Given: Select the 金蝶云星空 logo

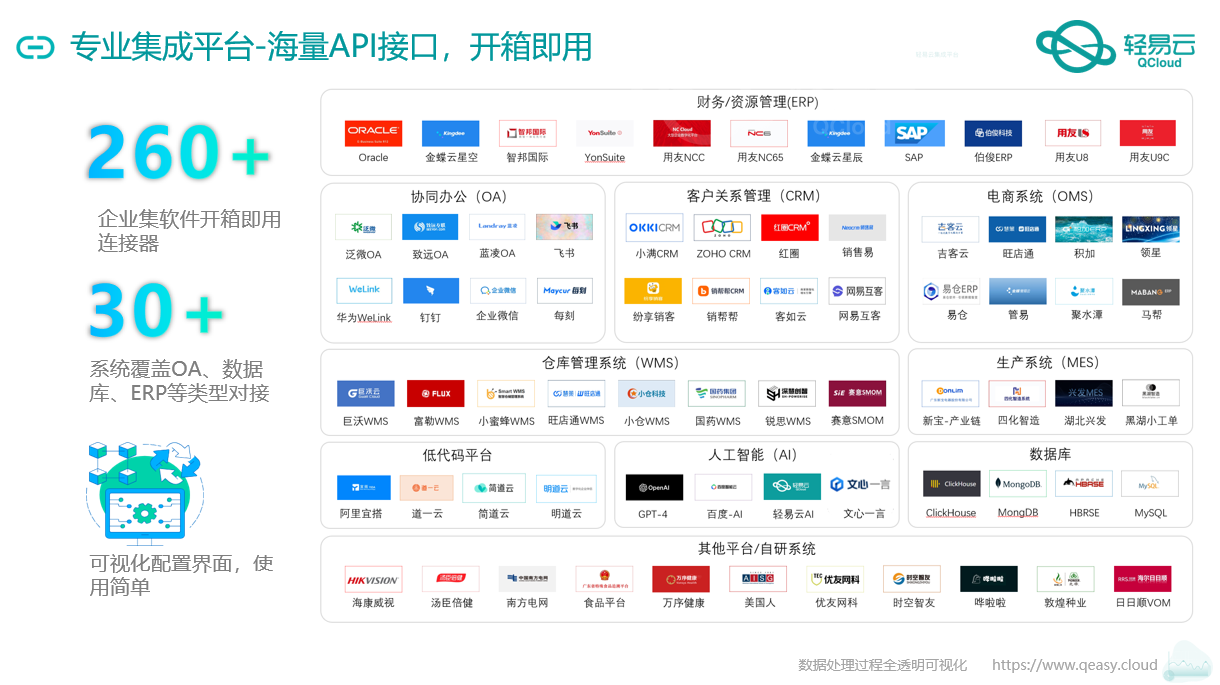Looking at the screenshot, I should [450, 133].
